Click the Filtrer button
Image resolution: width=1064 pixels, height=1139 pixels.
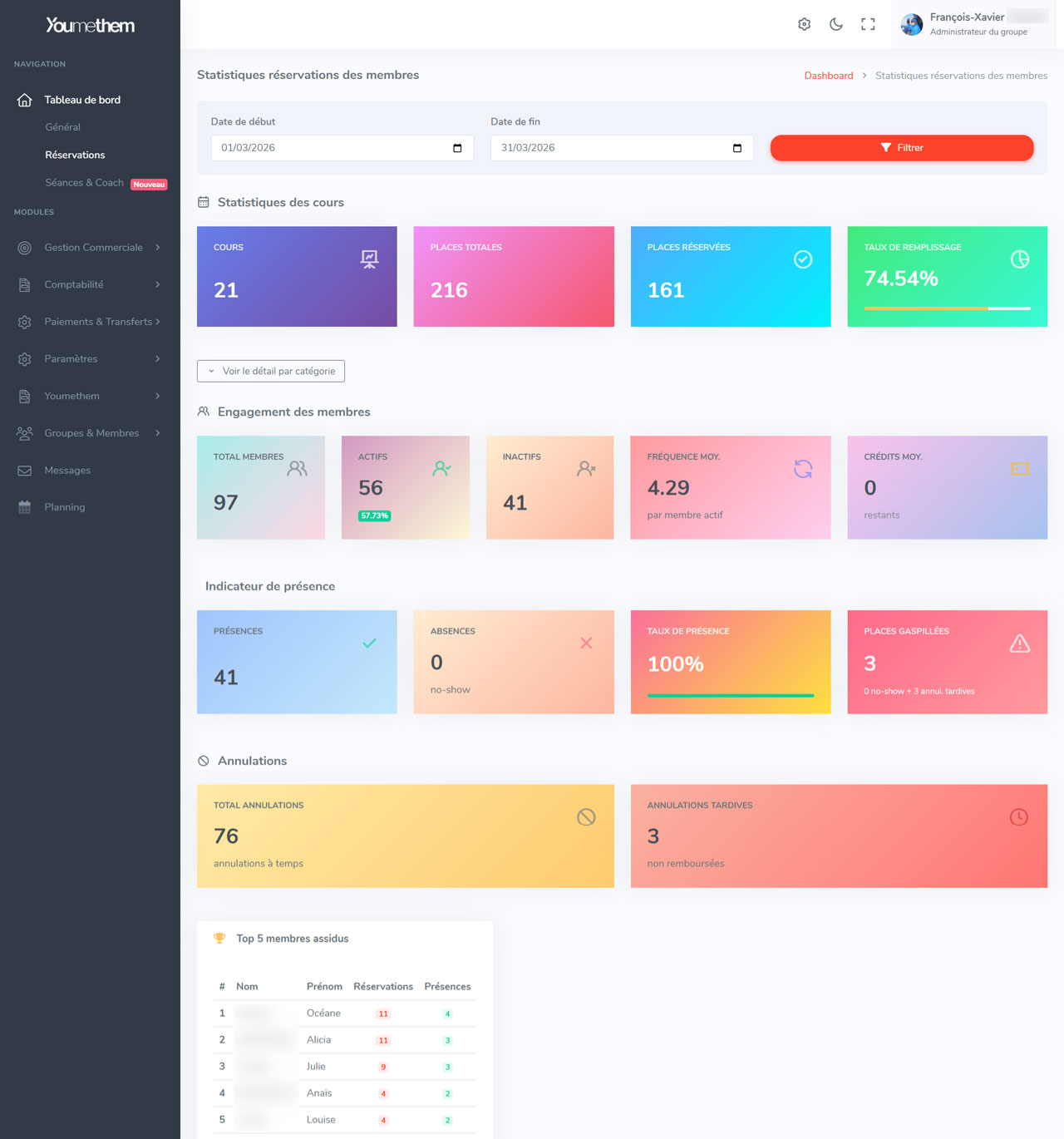coord(901,148)
